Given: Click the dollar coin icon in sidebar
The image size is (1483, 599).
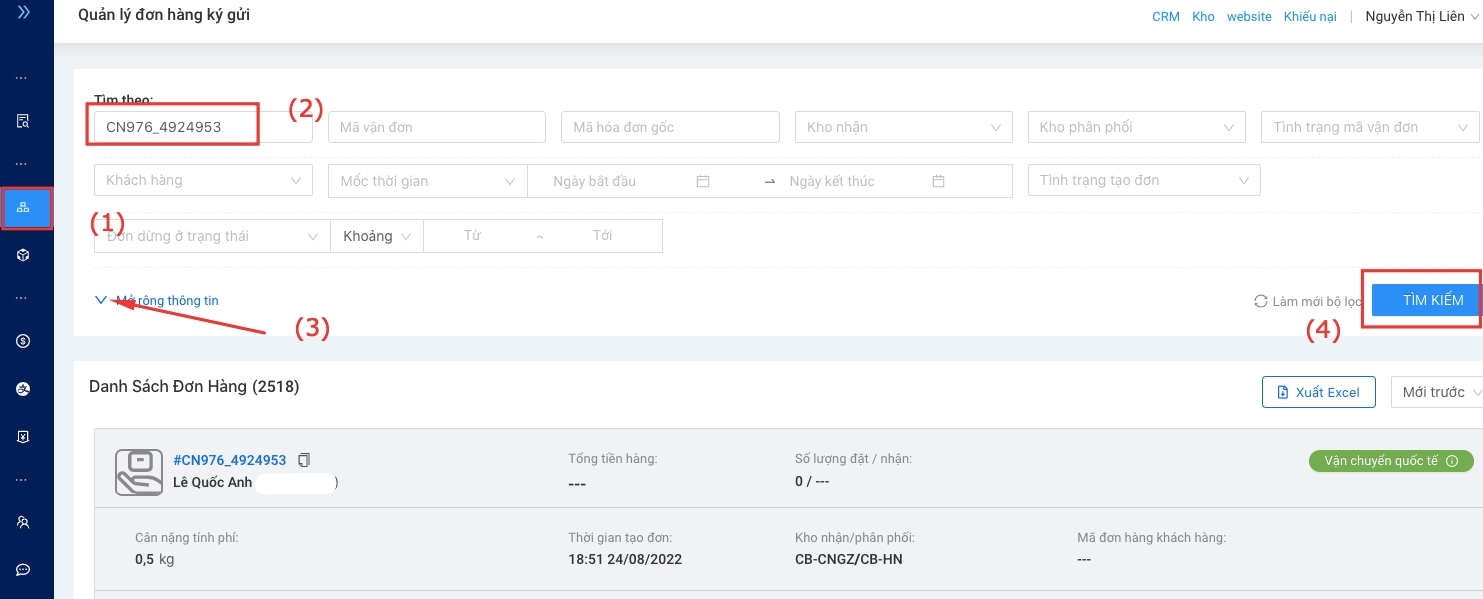Looking at the screenshot, I should [23, 341].
